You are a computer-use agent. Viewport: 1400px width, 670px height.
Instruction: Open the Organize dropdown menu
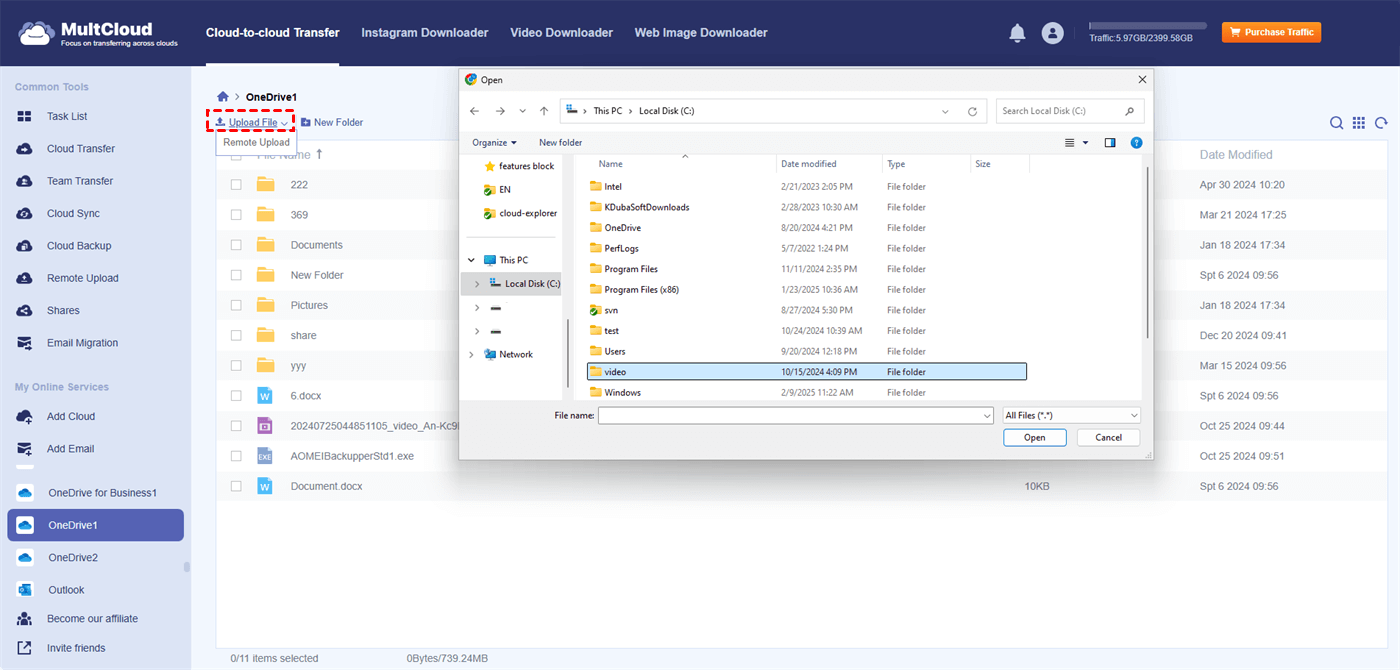click(x=495, y=143)
